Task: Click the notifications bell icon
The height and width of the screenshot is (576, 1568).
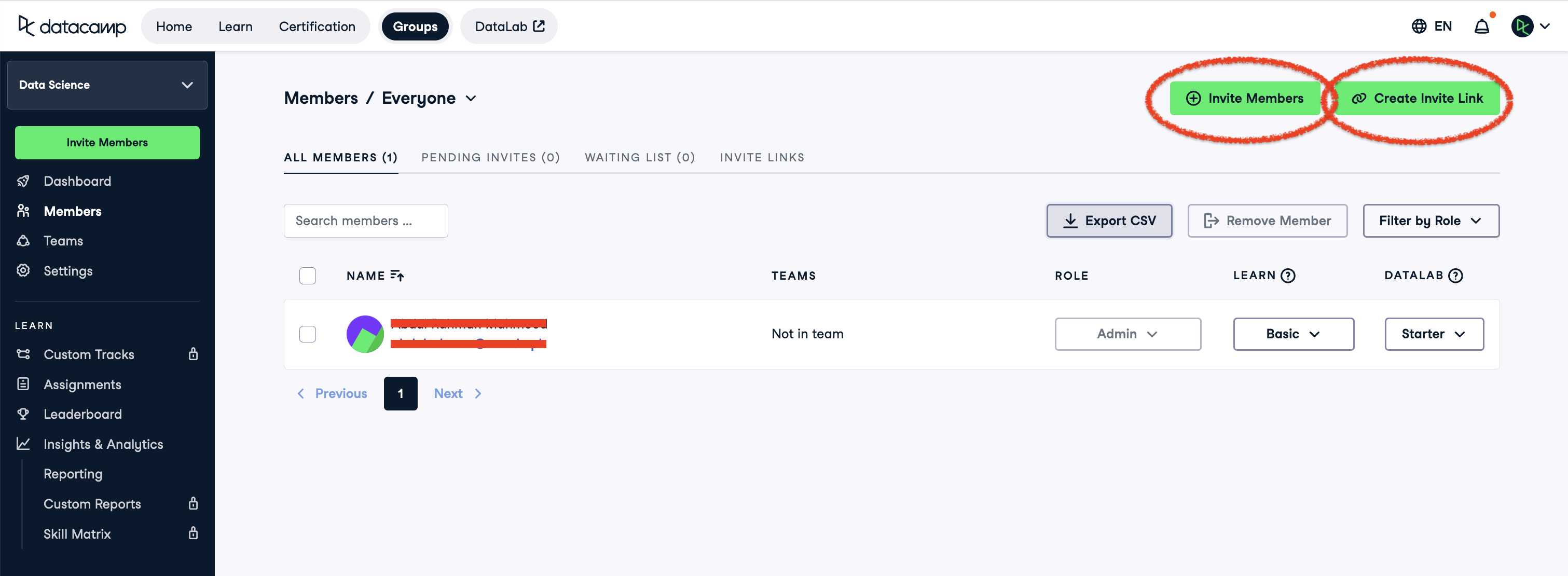Action: point(1481,26)
